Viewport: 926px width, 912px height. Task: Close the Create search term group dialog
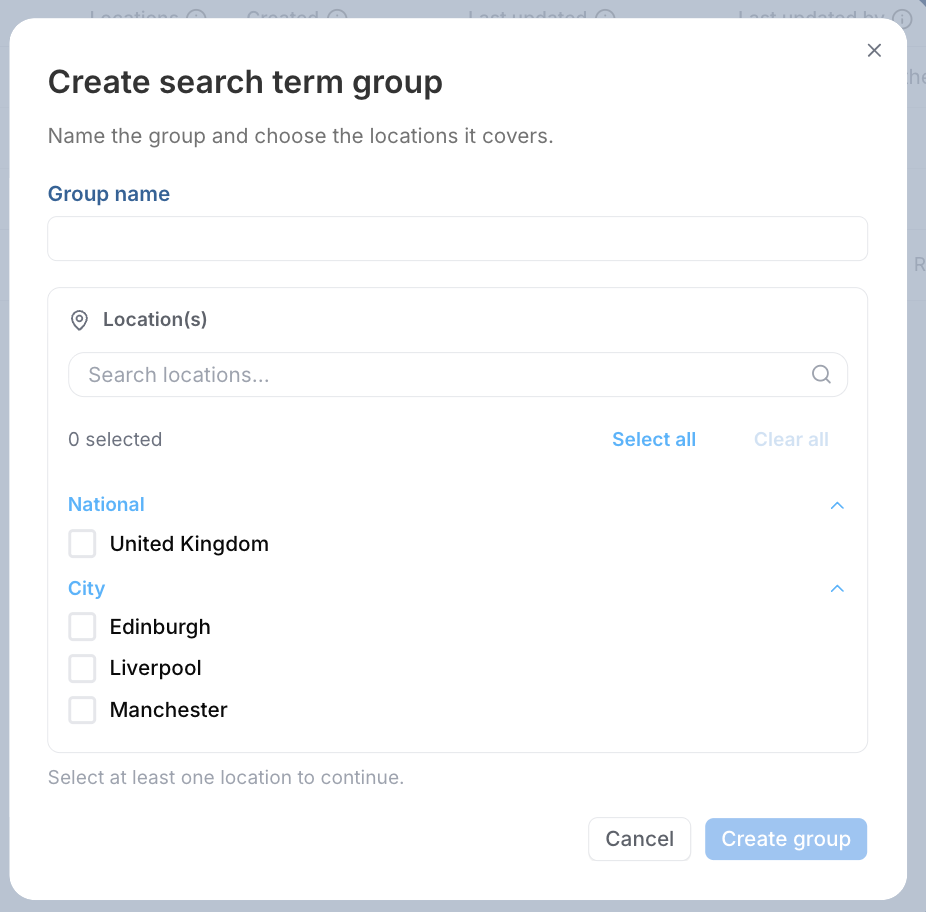click(x=874, y=50)
